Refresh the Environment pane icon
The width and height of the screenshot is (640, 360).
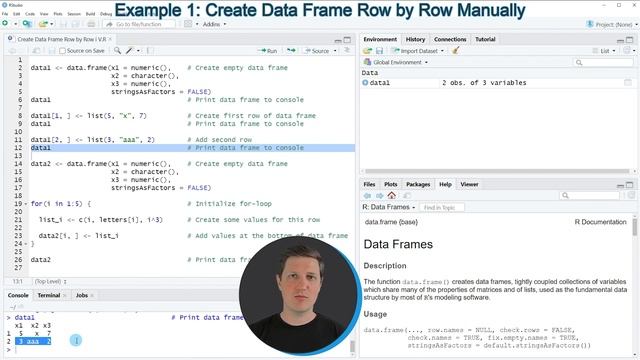coord(627,51)
